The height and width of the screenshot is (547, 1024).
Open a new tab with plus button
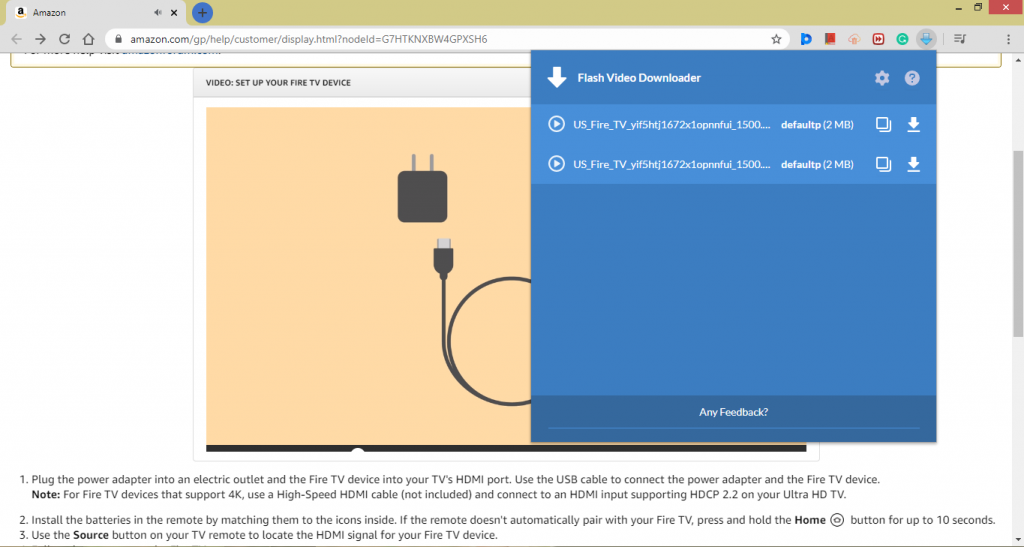(x=202, y=12)
